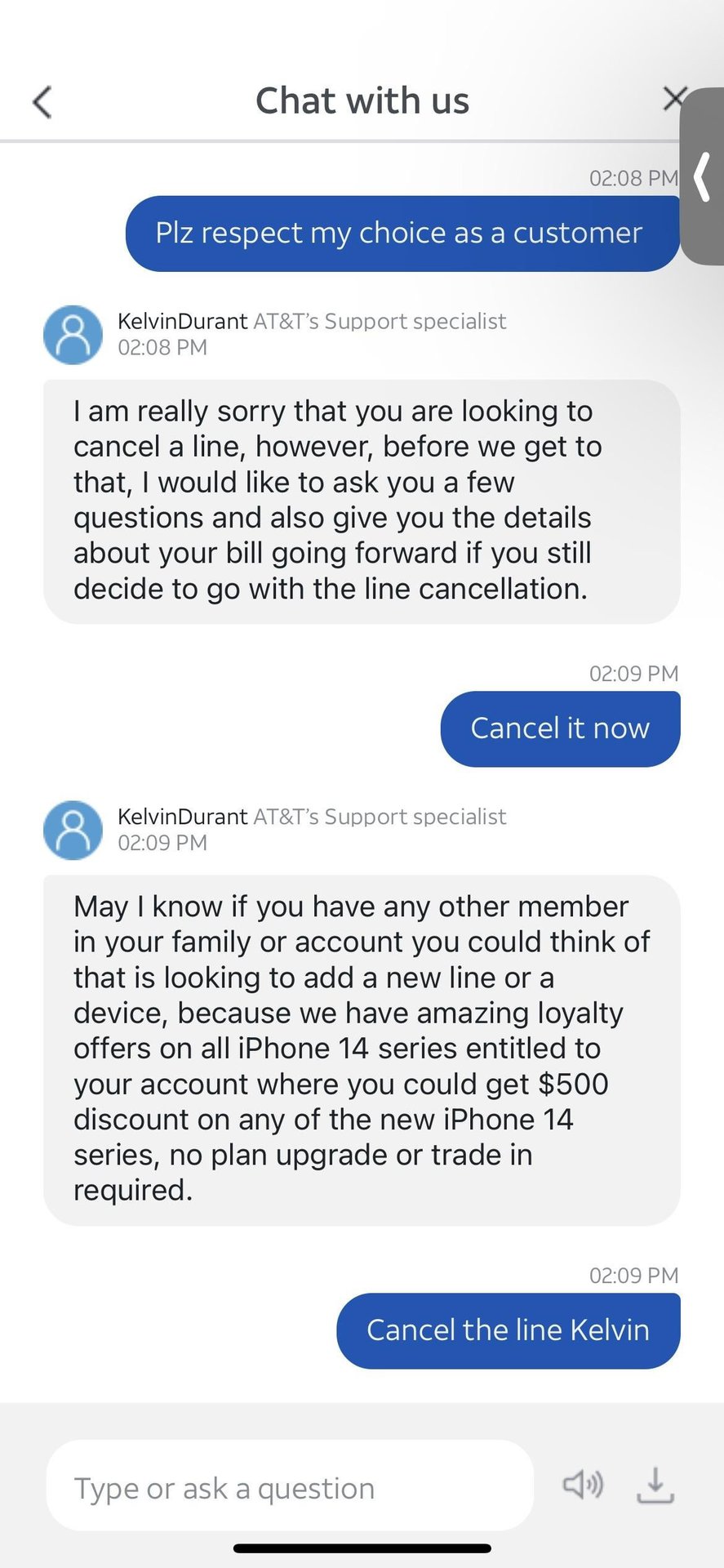Focus the 'Type or ask a question' field
Image resolution: width=724 pixels, height=1568 pixels.
290,1488
